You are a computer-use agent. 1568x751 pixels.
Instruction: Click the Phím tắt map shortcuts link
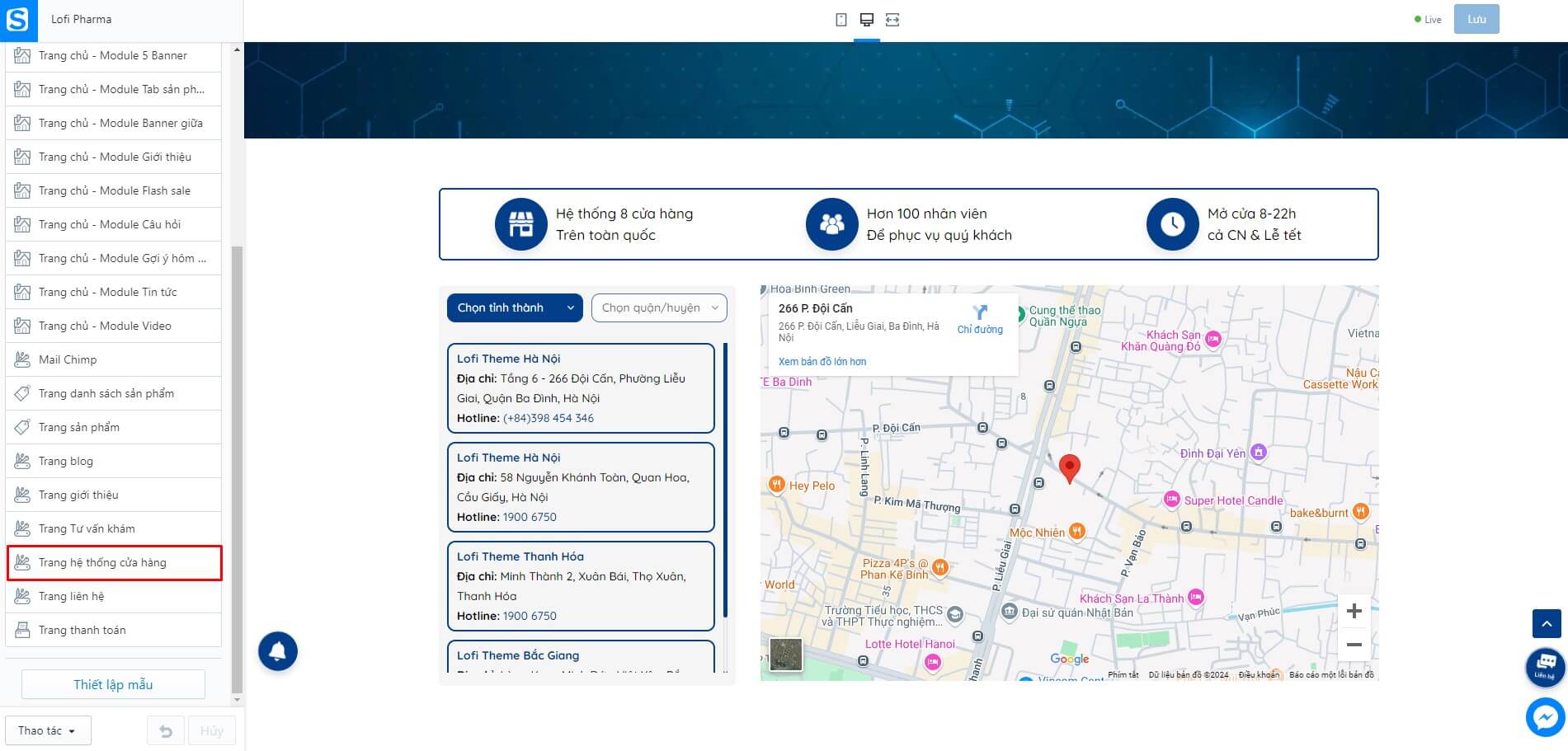click(1123, 674)
